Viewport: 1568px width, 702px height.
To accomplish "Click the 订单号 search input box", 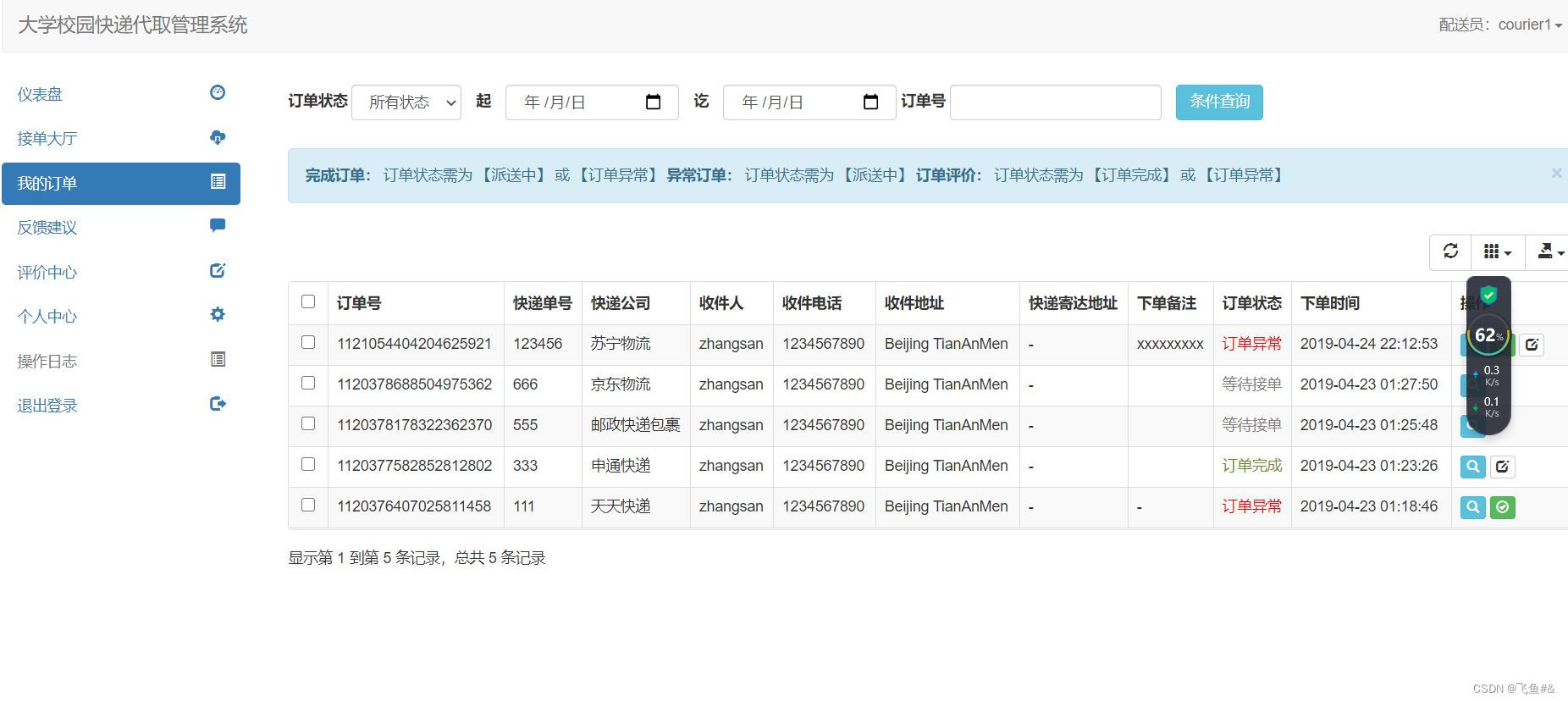I will (x=1056, y=102).
